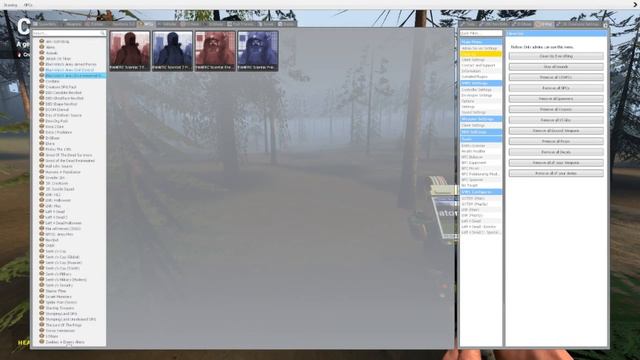
Task: Click the icon beside the Other category
Action: [x=42, y=245]
